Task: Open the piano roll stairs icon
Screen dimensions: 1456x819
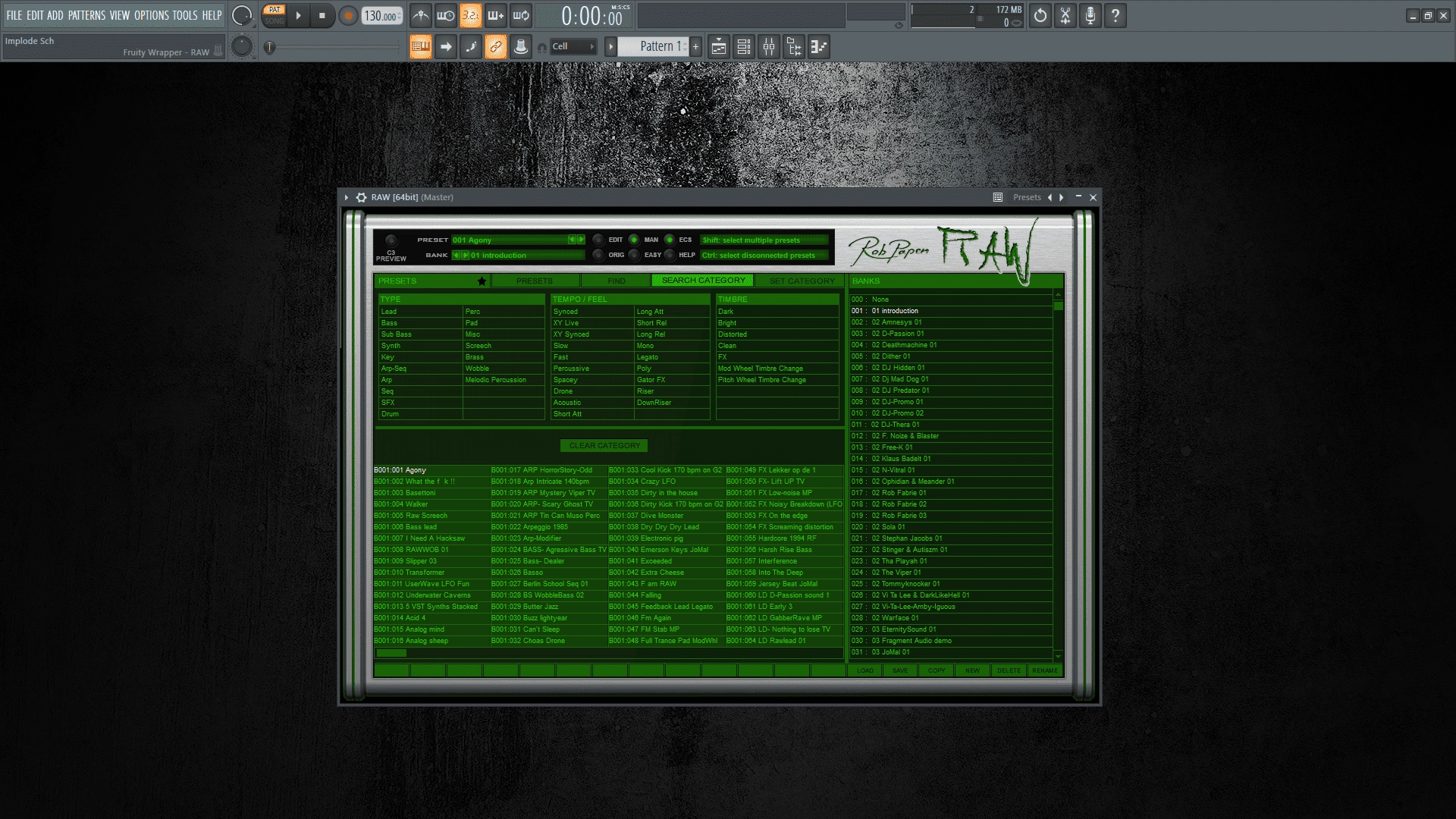Action: 819,47
